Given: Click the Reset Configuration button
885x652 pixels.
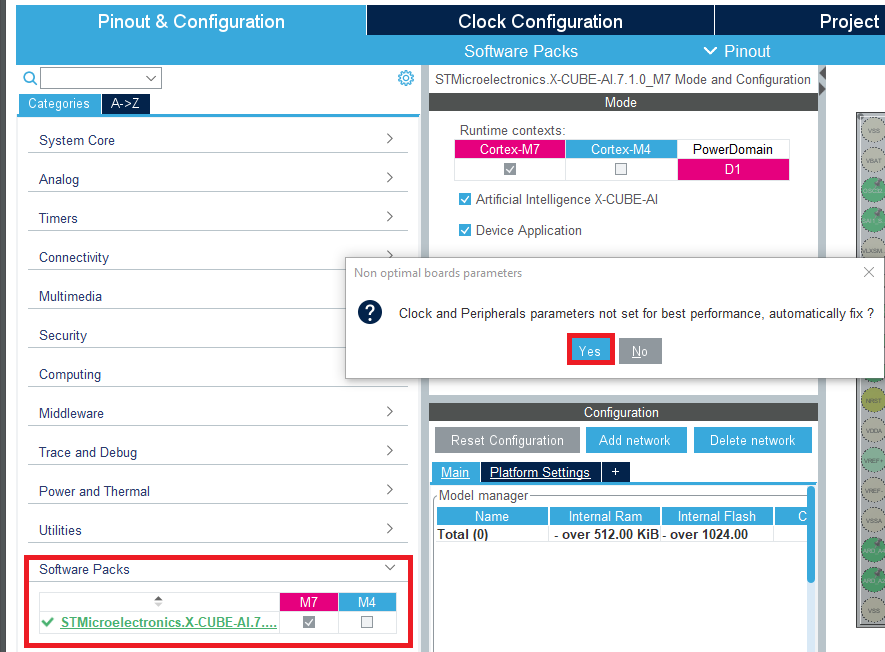Looking at the screenshot, I should click(x=507, y=440).
